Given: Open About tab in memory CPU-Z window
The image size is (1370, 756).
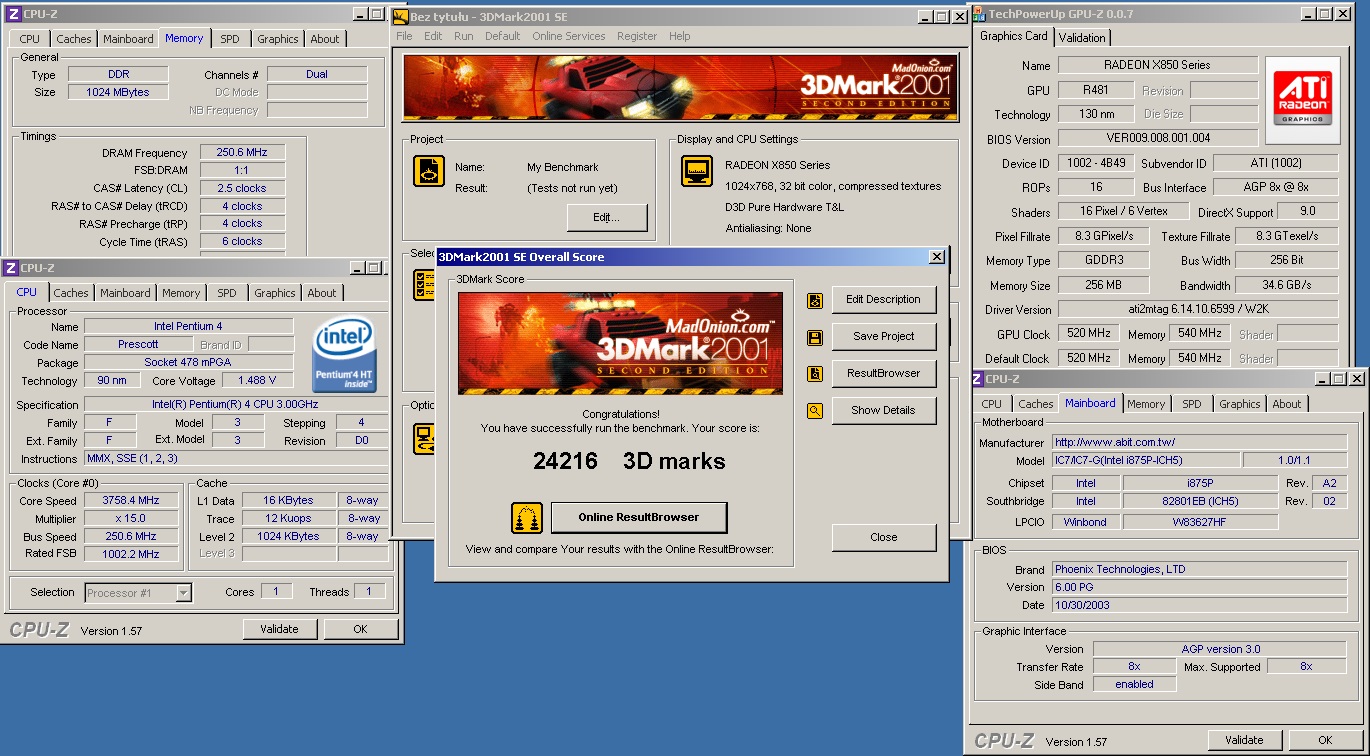Looking at the screenshot, I should (x=325, y=39).
